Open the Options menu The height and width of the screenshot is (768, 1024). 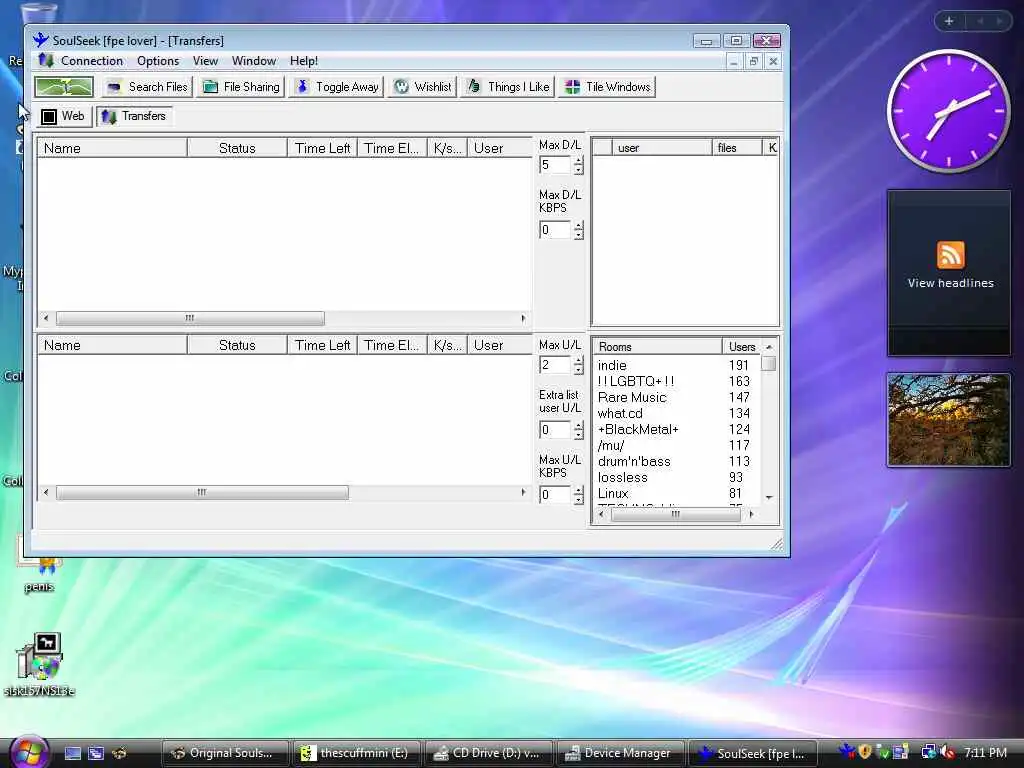coord(158,61)
